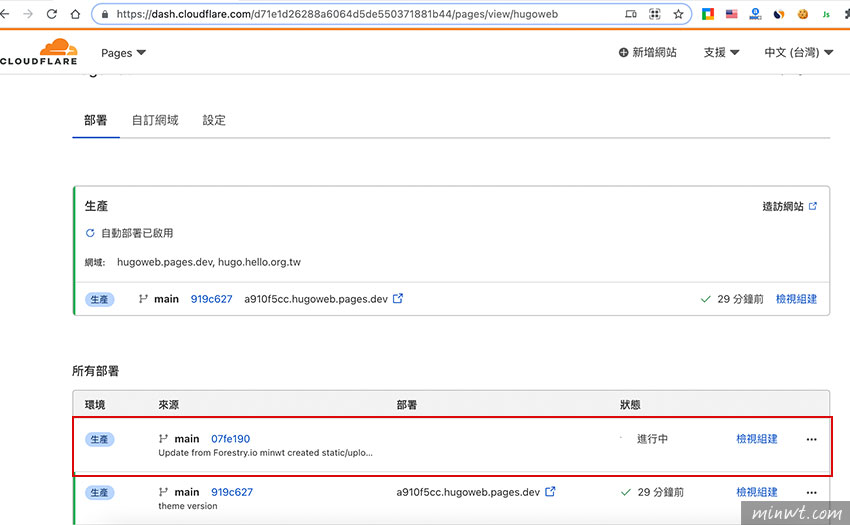Expand the 支援 support dropdown
Viewport: 850px width, 525px height.
[721, 52]
